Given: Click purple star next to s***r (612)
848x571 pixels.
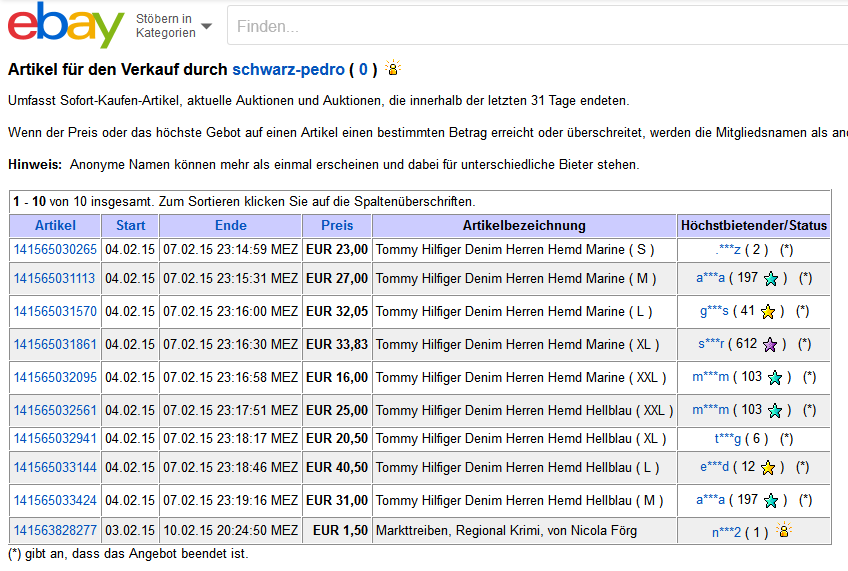Looking at the screenshot, I should click(769, 345).
